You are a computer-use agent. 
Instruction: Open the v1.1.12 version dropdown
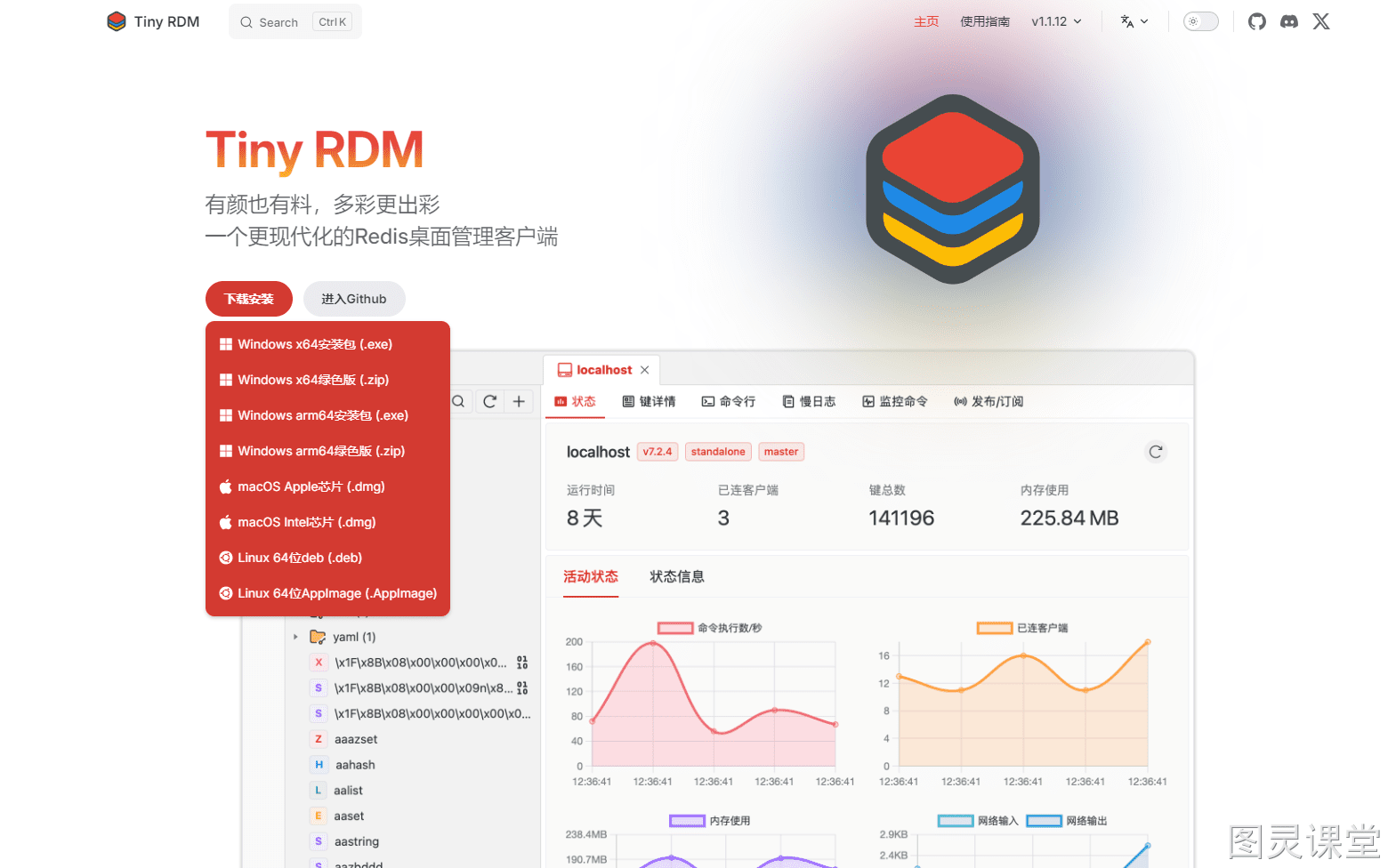(x=1056, y=21)
